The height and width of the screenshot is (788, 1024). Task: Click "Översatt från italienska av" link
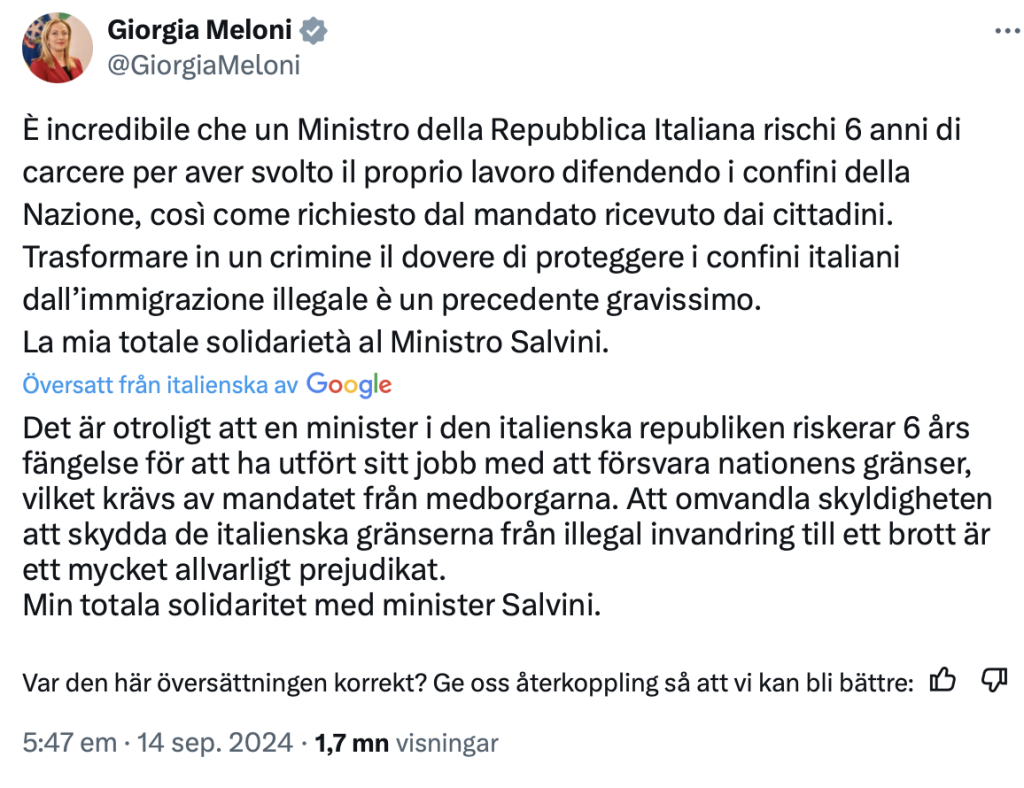160,385
